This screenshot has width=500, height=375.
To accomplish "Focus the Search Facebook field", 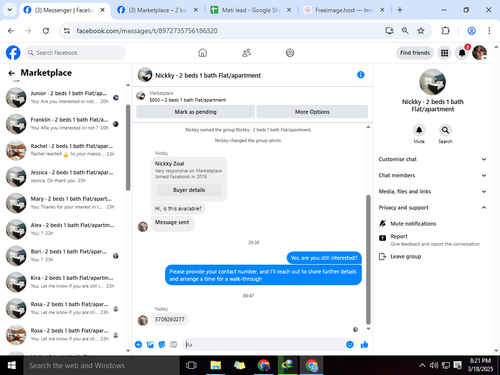I will [x=75, y=53].
